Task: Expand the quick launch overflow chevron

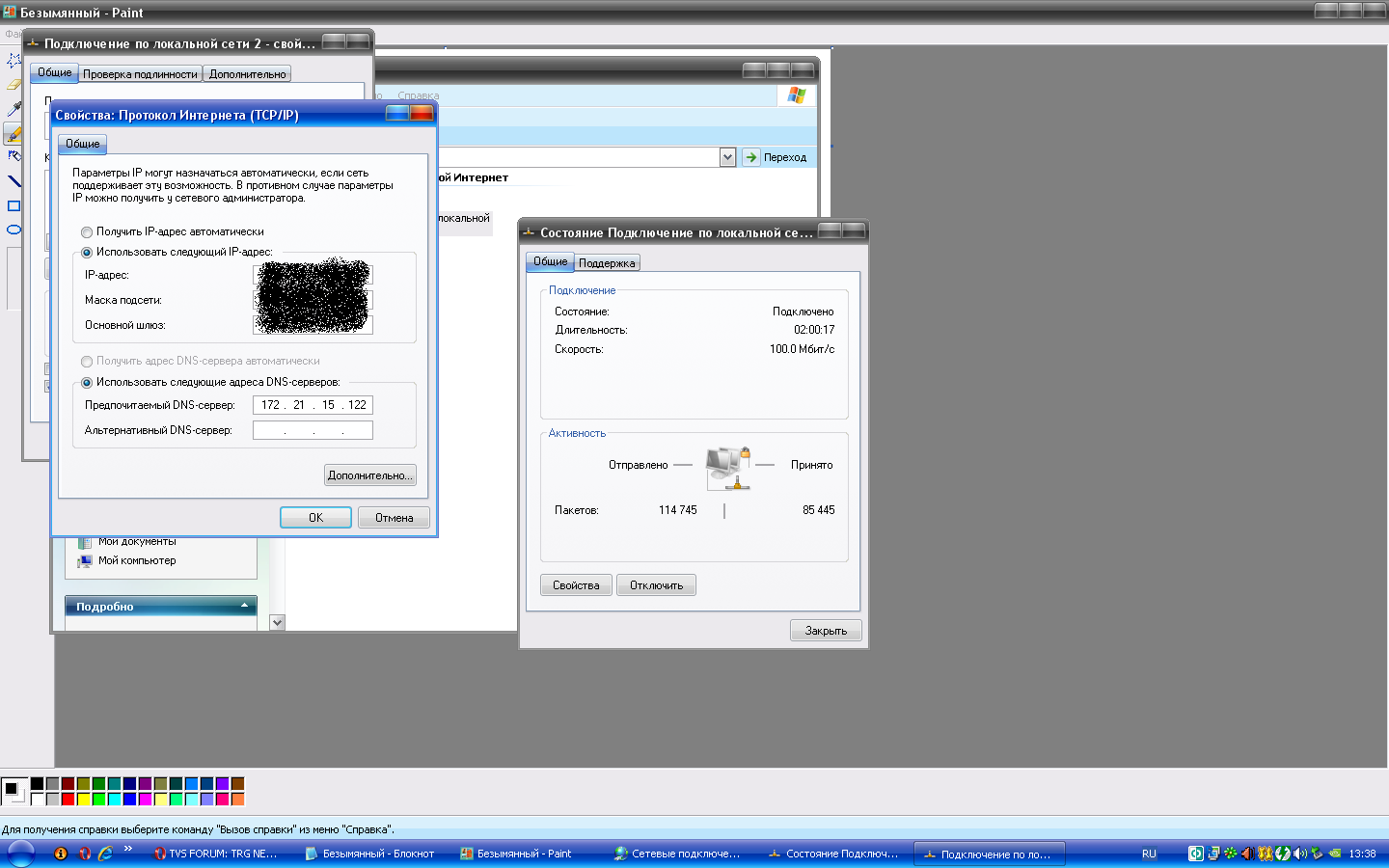Action: [x=128, y=850]
